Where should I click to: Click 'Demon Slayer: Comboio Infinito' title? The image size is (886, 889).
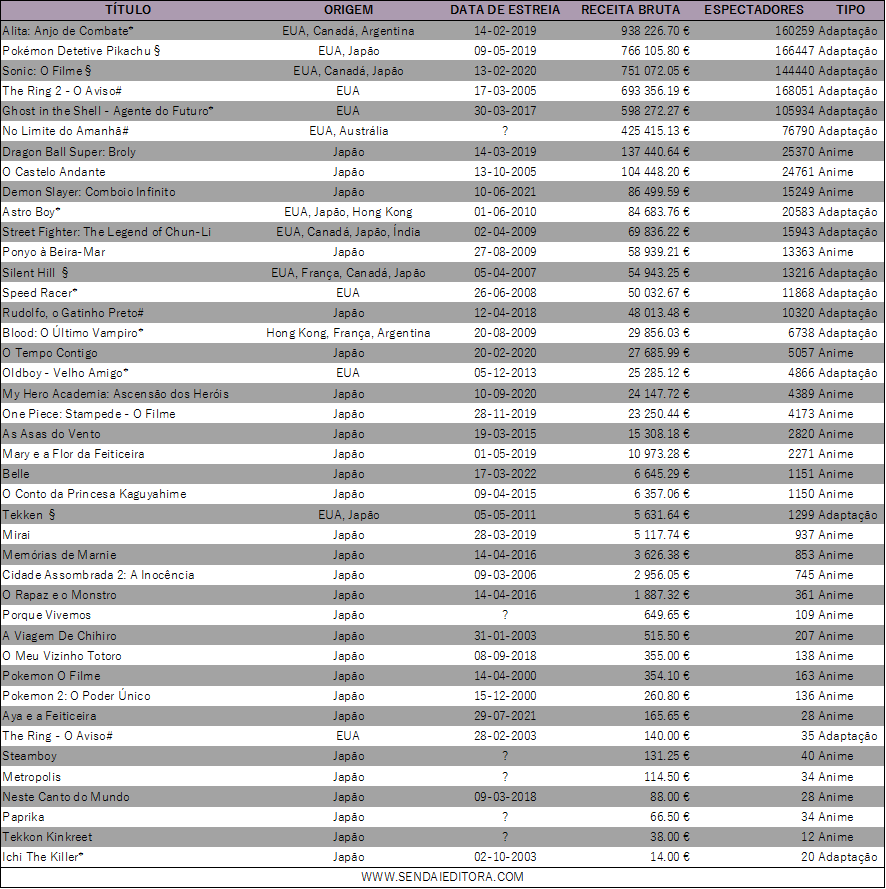pos(89,192)
